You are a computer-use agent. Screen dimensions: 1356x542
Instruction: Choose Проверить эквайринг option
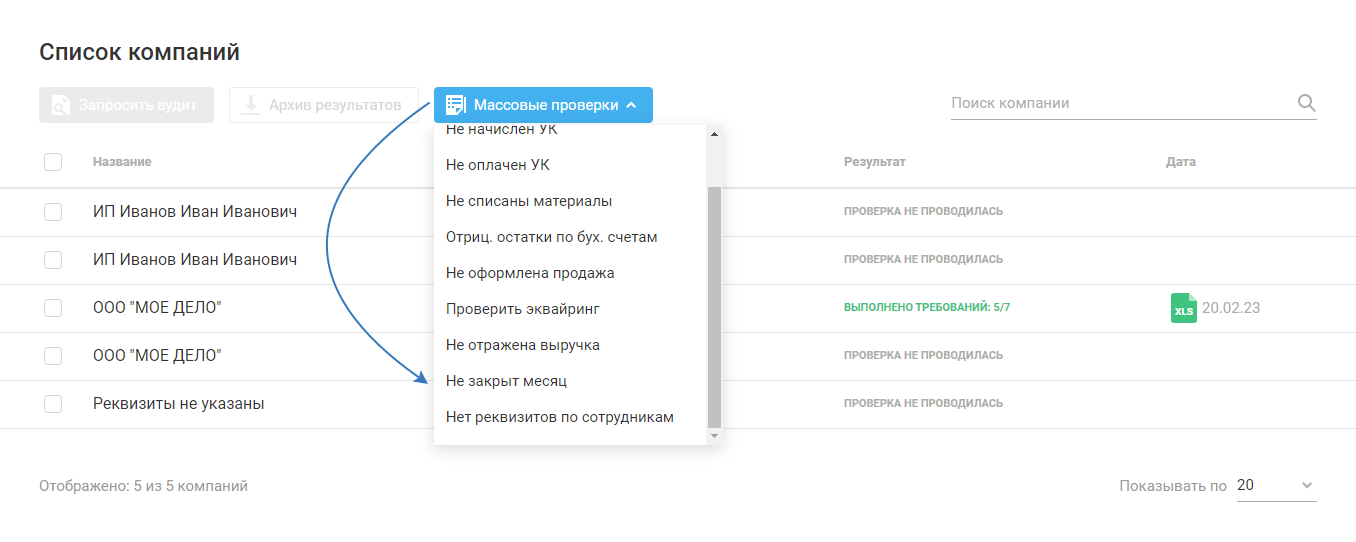click(571, 309)
